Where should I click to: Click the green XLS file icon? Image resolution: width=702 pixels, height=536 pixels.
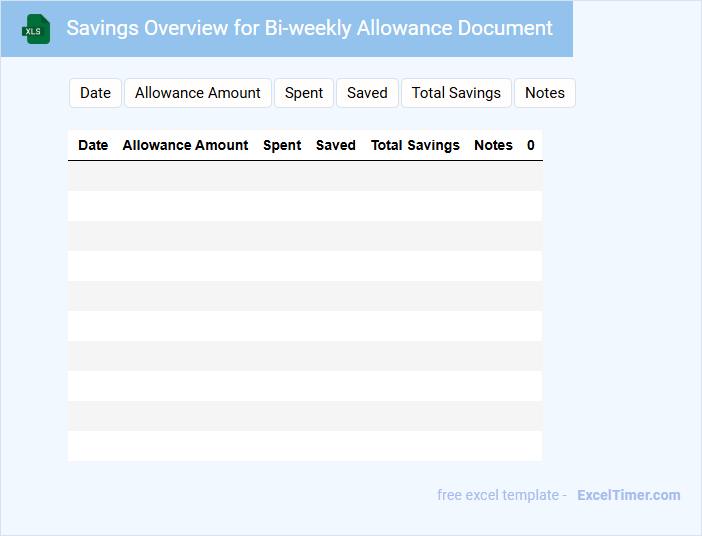(36, 29)
